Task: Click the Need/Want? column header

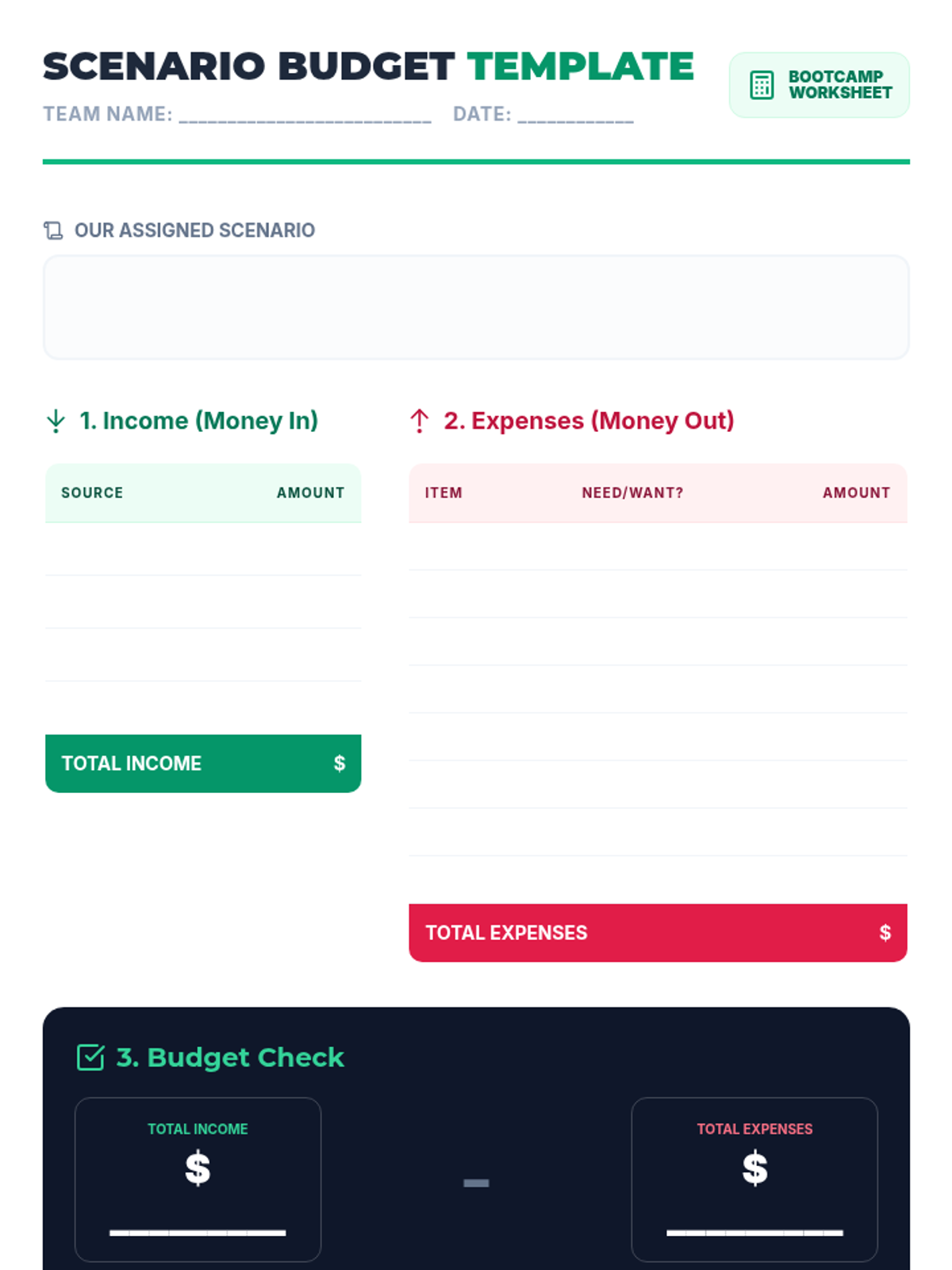Action: point(632,493)
